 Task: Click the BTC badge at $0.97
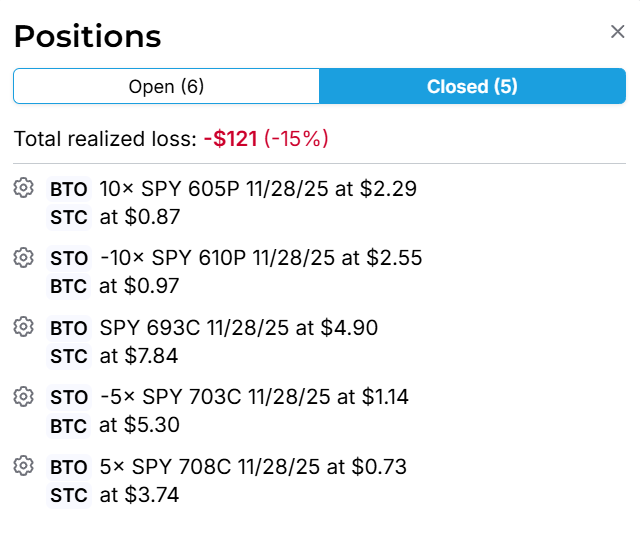point(68,286)
